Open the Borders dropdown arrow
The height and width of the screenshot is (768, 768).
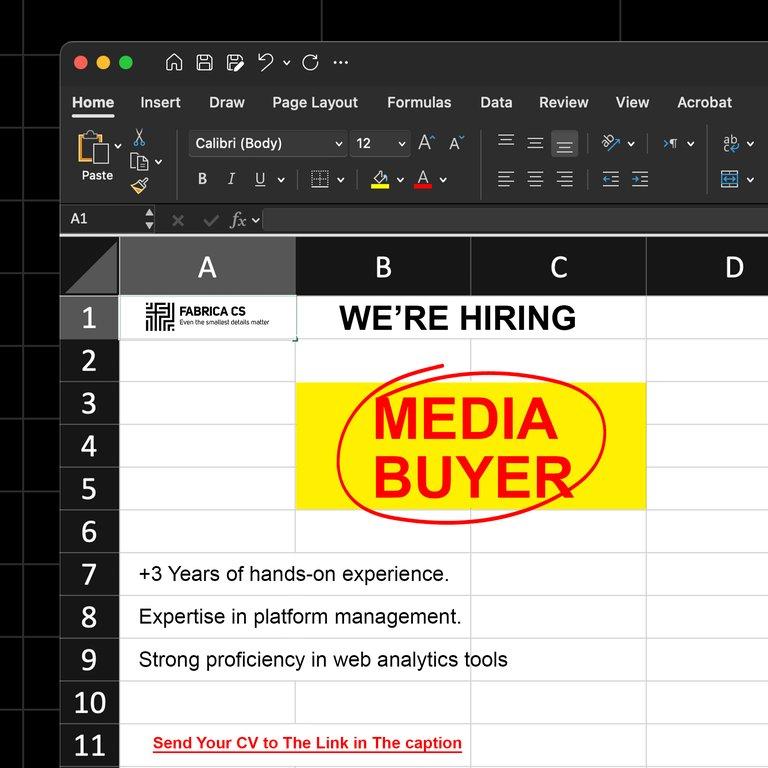(x=341, y=180)
